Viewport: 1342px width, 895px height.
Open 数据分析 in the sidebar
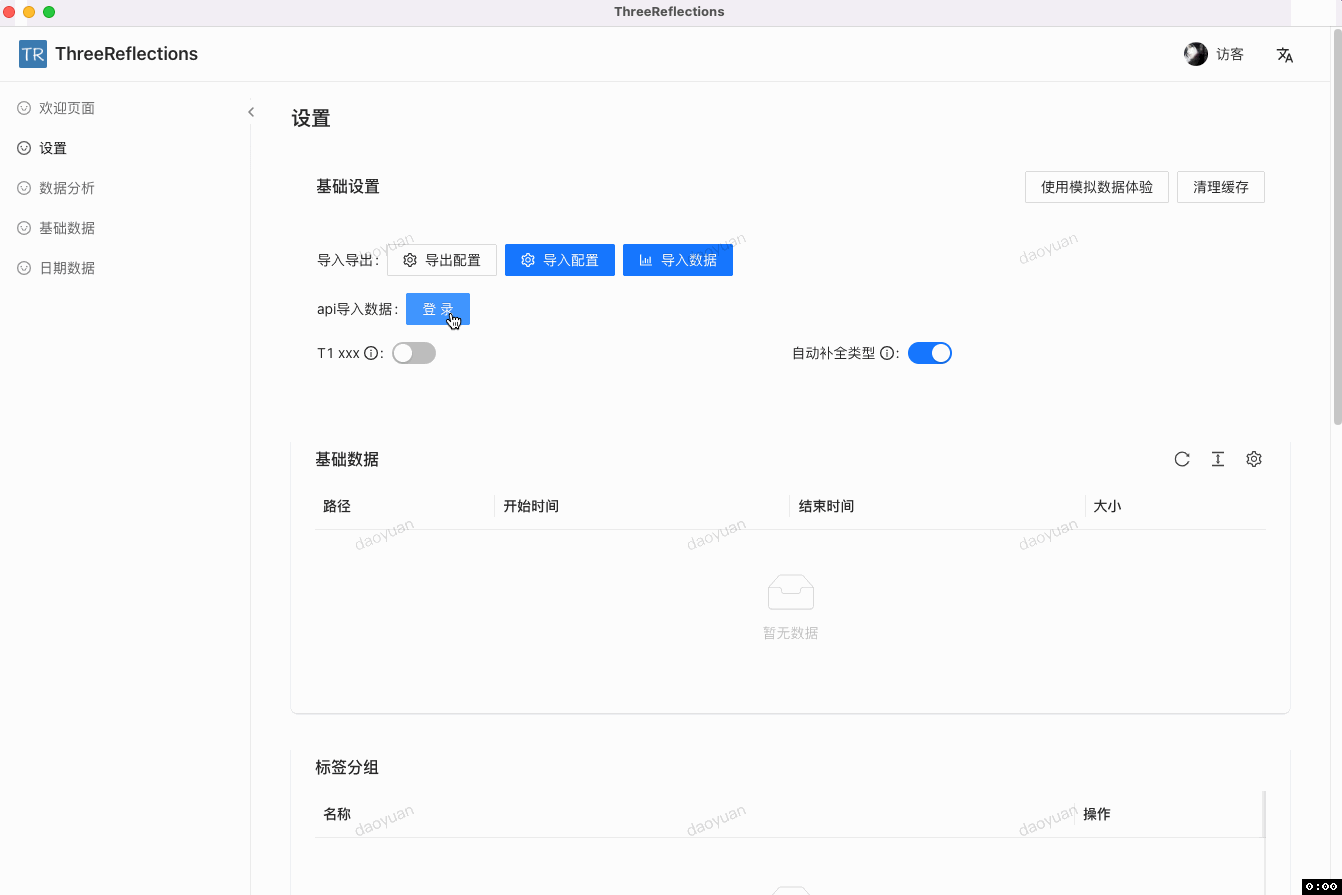(x=67, y=188)
